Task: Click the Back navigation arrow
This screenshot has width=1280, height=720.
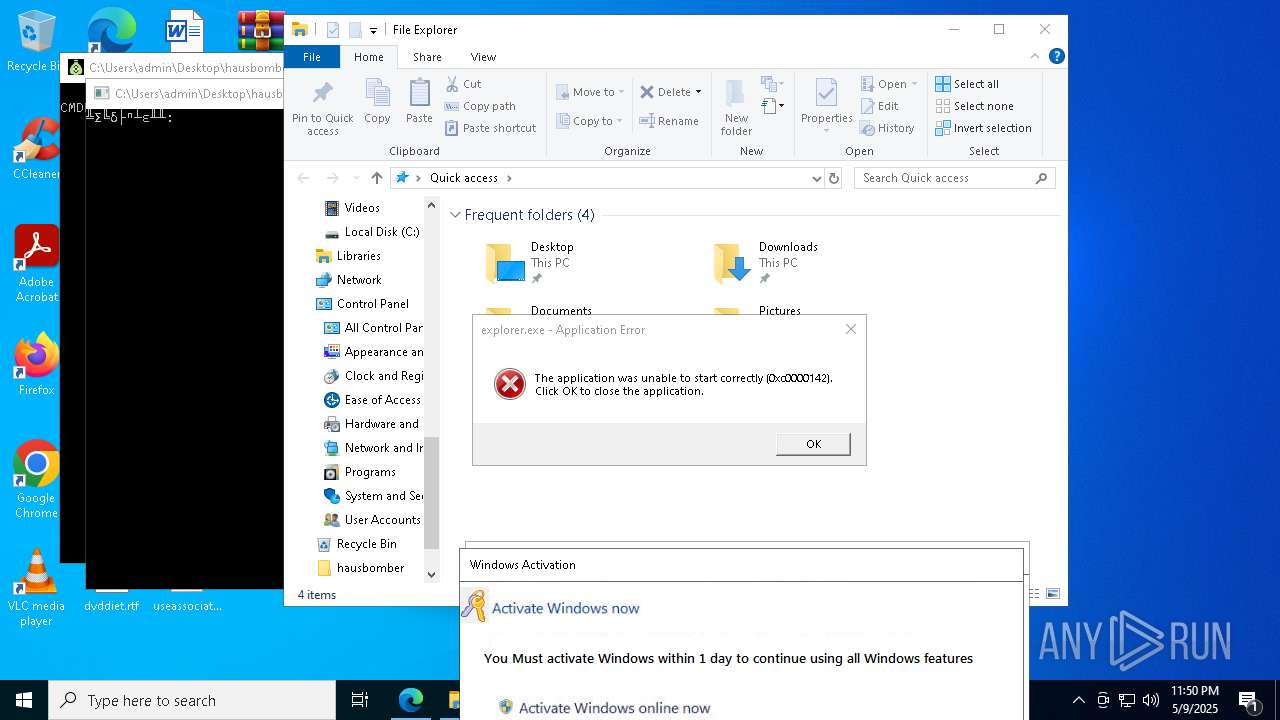Action: (x=303, y=178)
